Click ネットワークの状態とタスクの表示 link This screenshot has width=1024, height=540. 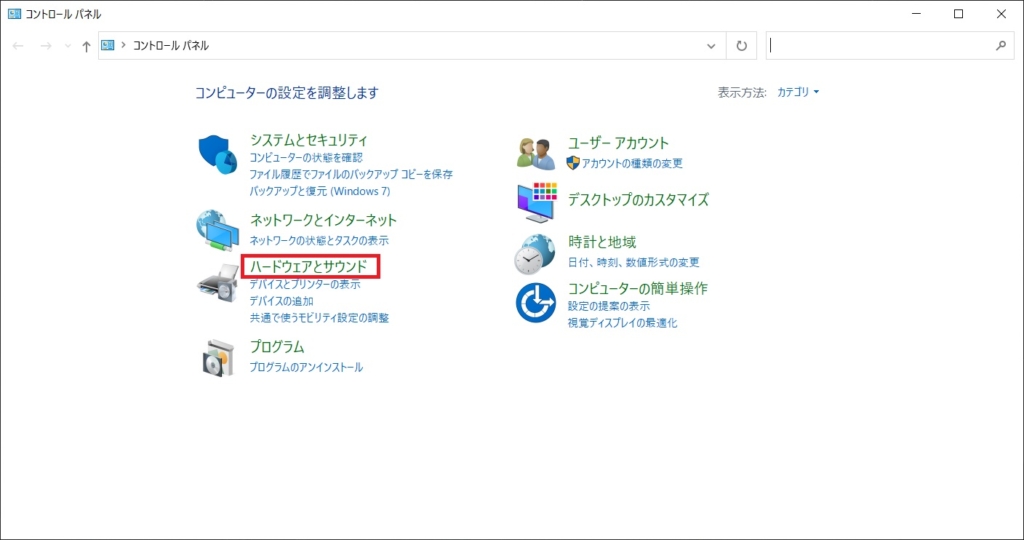(319, 240)
